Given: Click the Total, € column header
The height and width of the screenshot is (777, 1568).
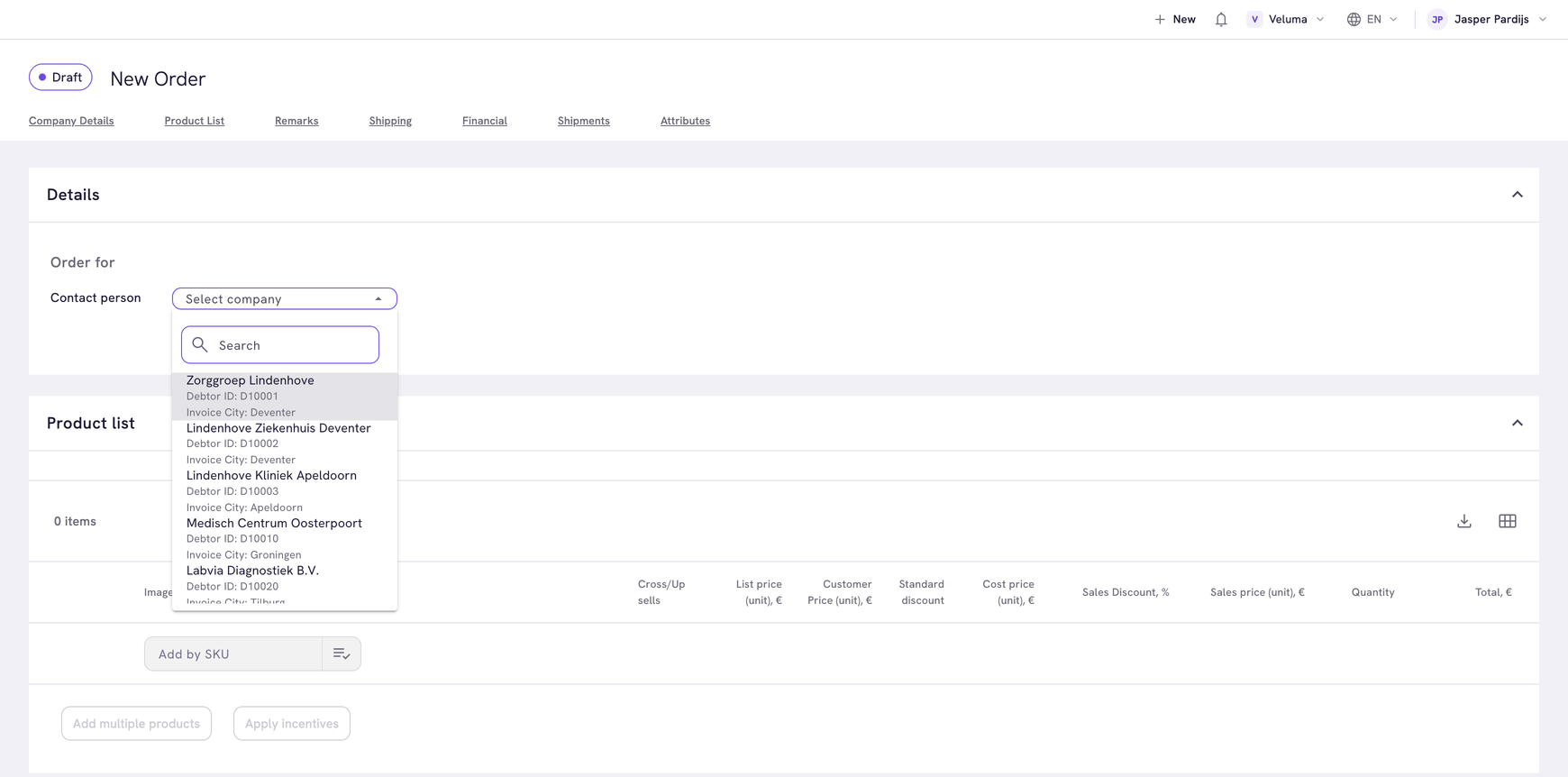Looking at the screenshot, I should pos(1493,592).
